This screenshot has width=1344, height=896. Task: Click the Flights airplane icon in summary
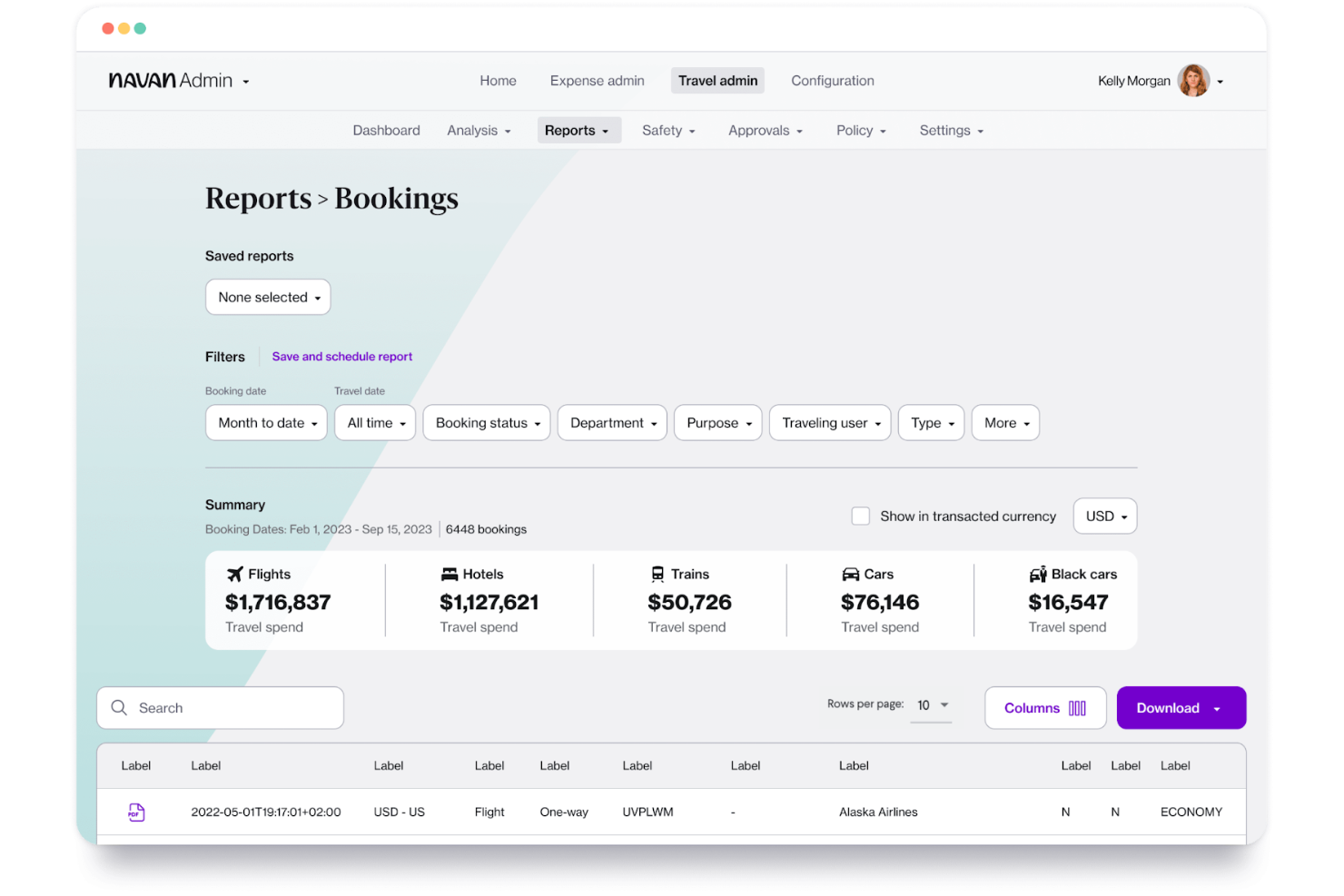[235, 574]
